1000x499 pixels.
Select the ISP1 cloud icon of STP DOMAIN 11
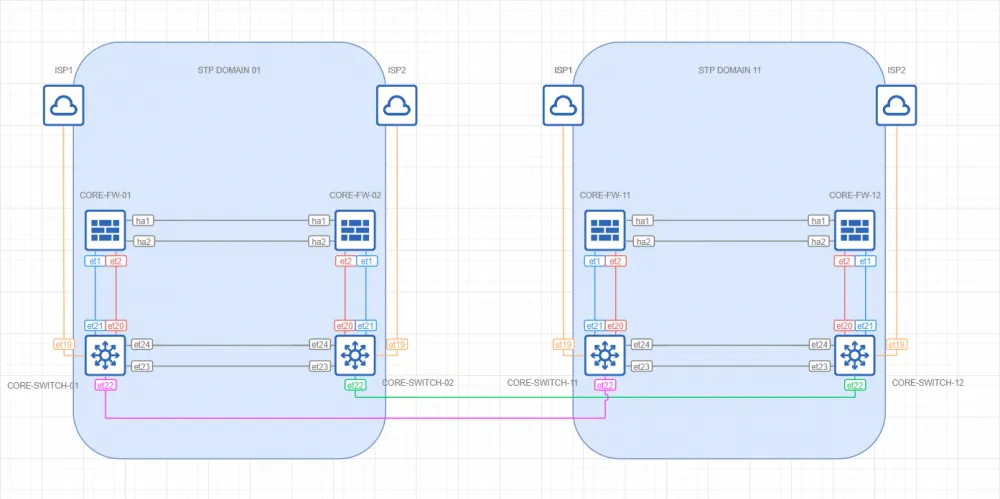563,105
